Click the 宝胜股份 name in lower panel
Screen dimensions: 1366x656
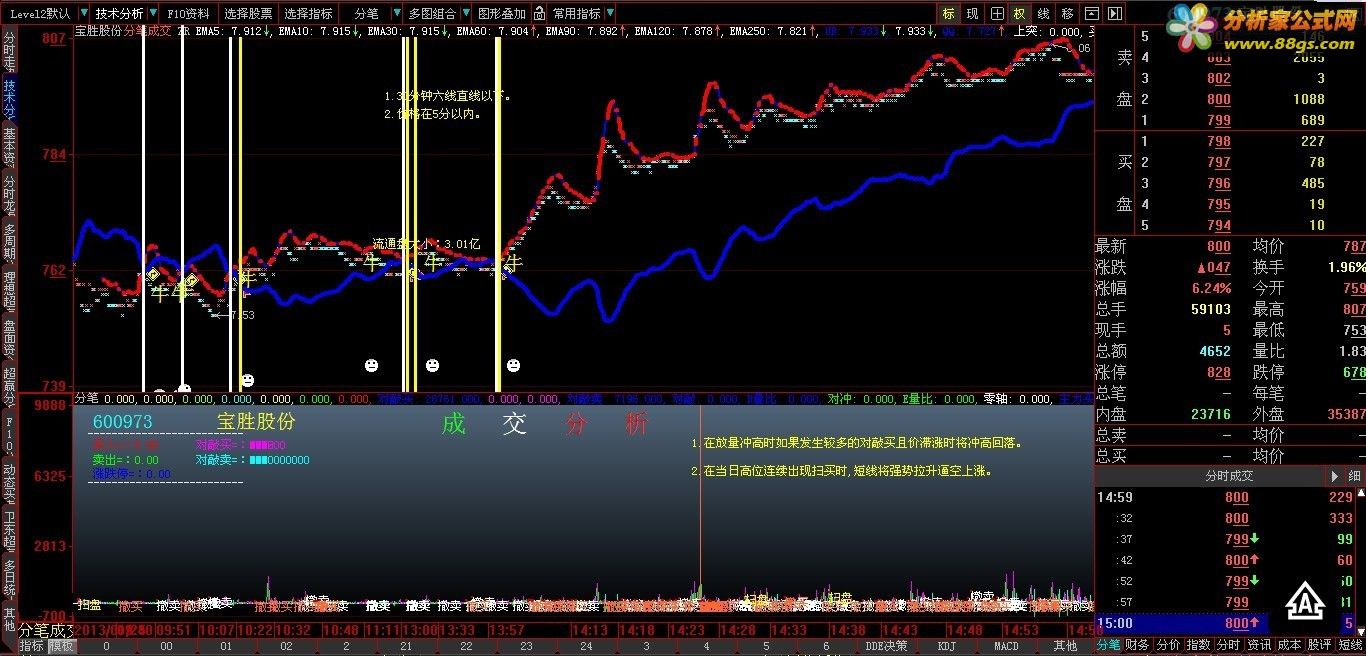point(257,422)
